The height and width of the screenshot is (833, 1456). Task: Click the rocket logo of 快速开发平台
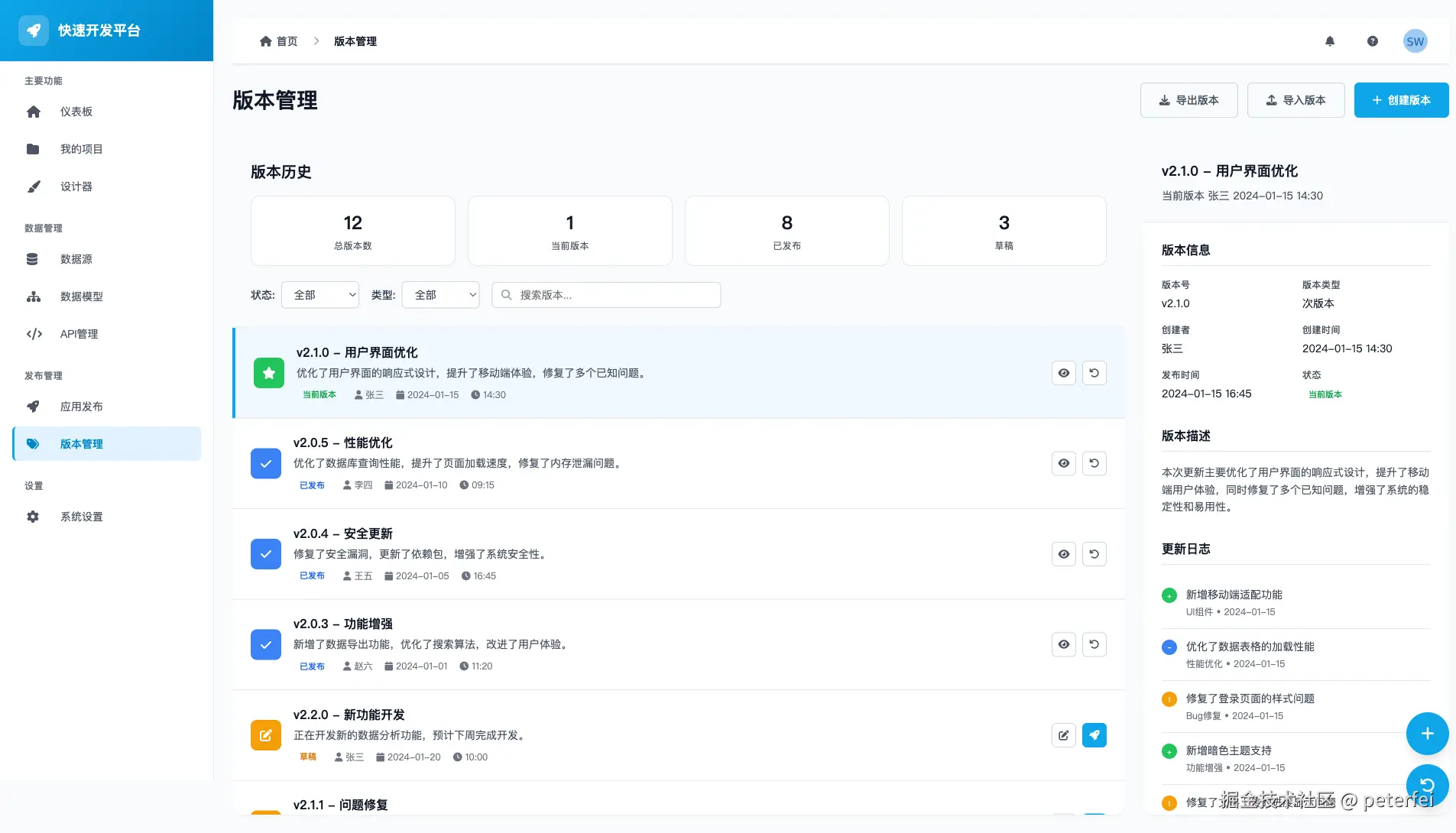click(x=34, y=31)
